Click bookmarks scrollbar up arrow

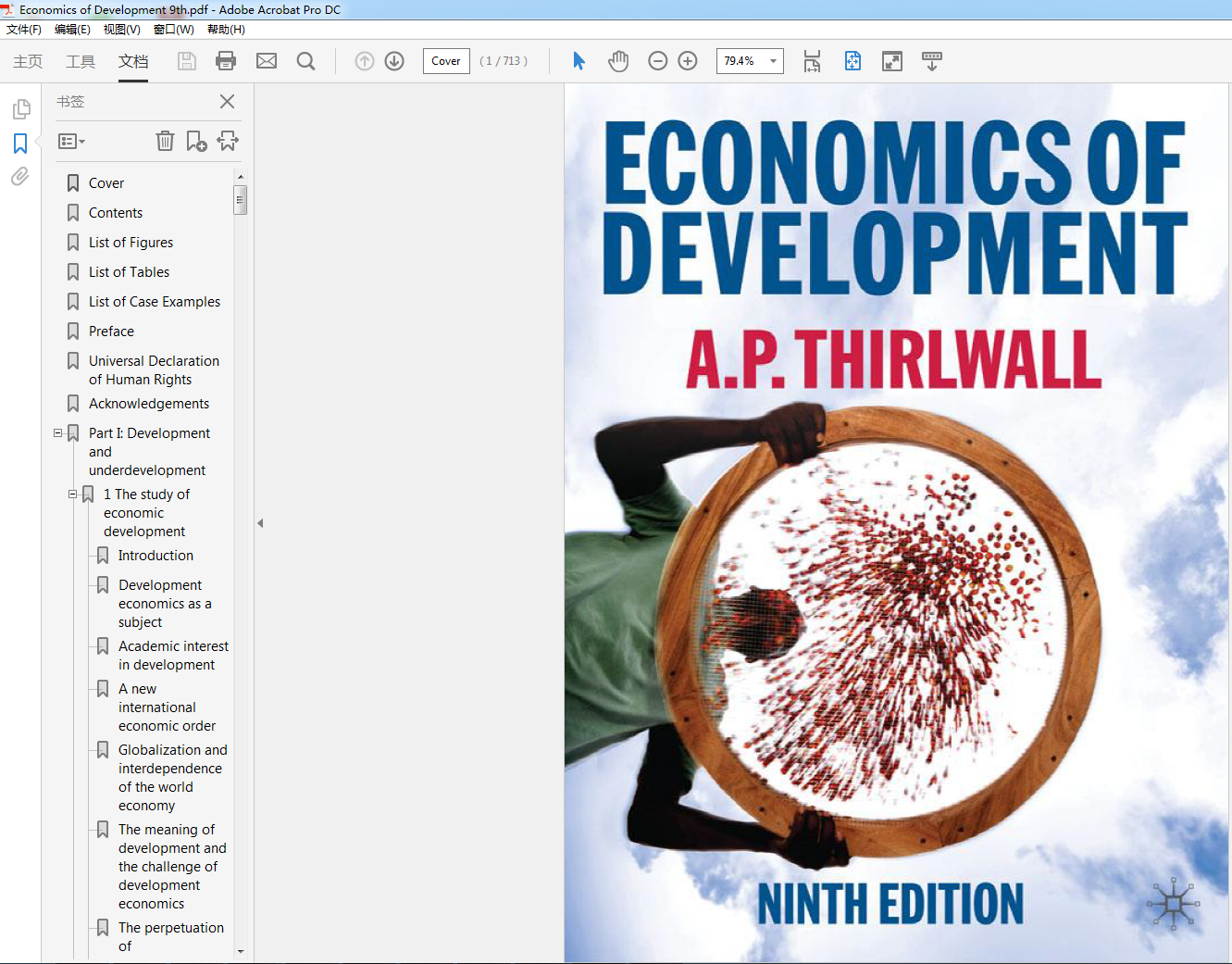tap(241, 176)
